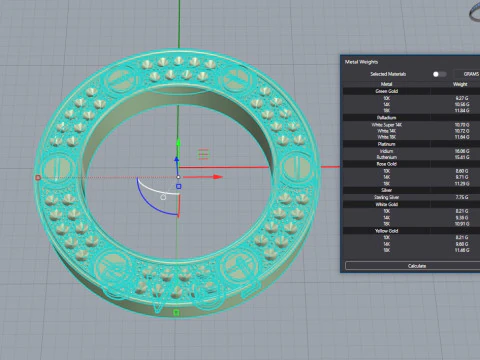
Task: Click 10K under Rose Gold
Action: click(x=386, y=171)
